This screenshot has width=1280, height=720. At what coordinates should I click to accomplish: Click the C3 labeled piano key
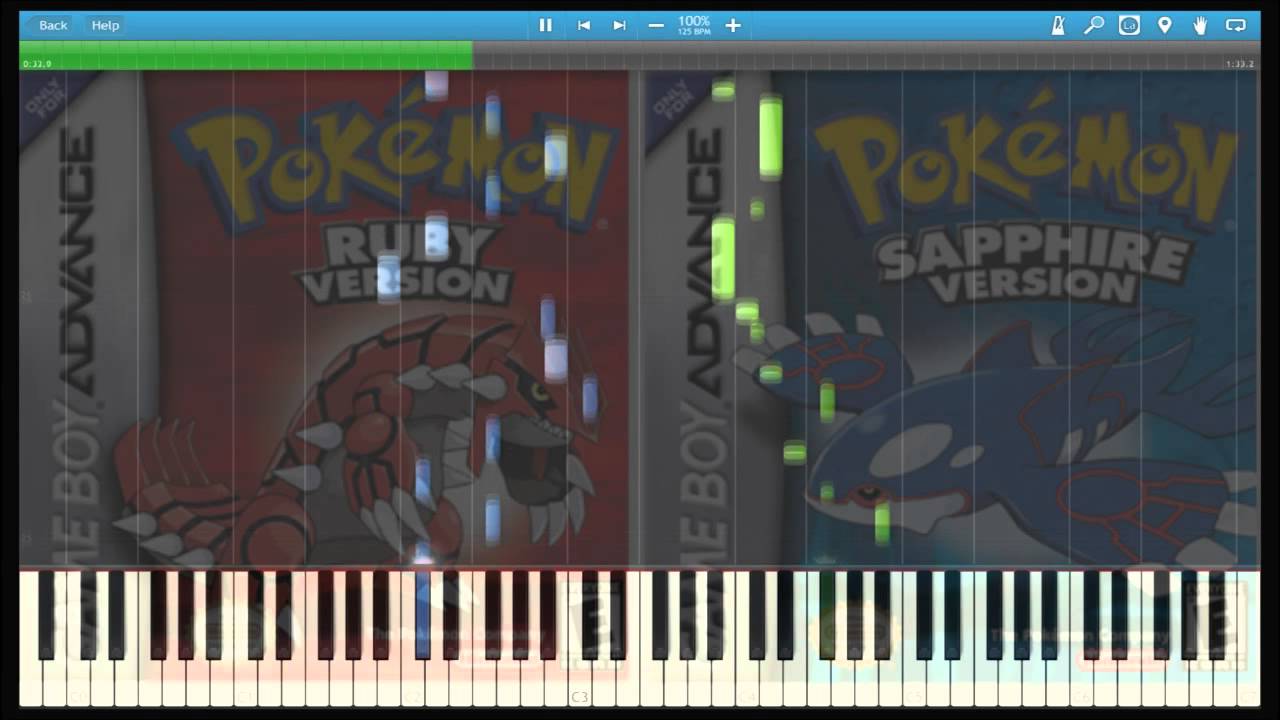(x=580, y=640)
